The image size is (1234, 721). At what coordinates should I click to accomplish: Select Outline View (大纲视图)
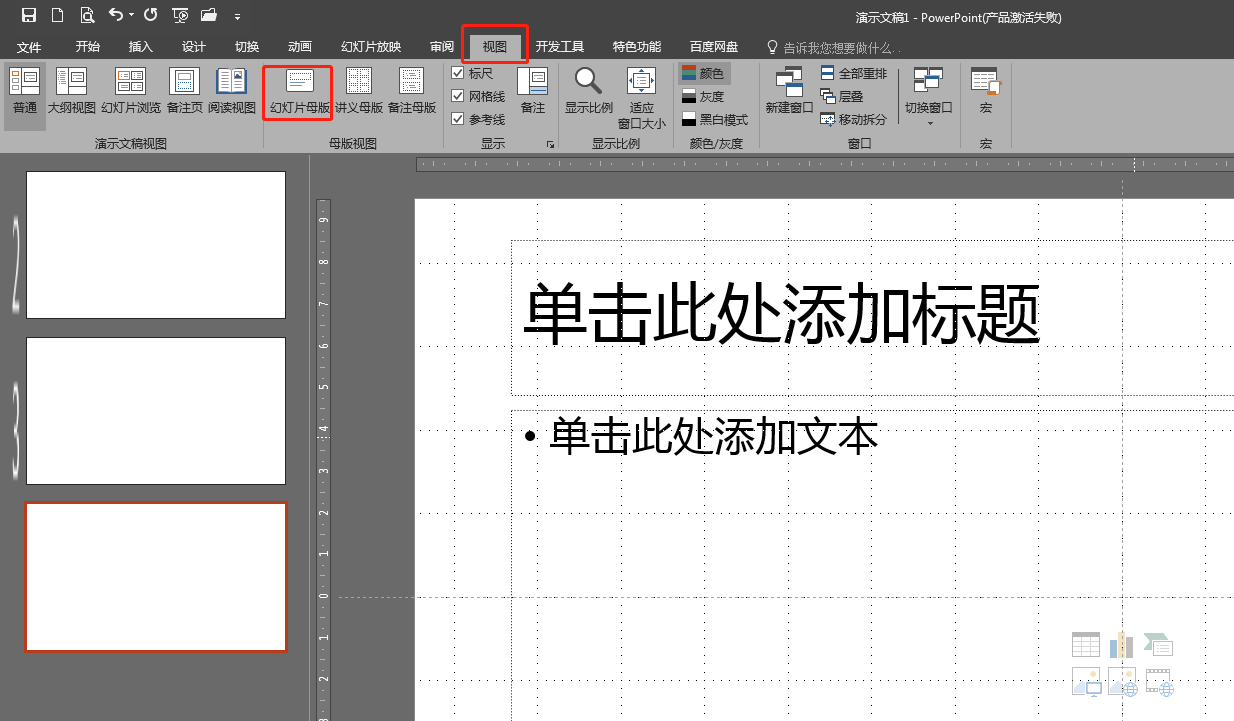71,92
